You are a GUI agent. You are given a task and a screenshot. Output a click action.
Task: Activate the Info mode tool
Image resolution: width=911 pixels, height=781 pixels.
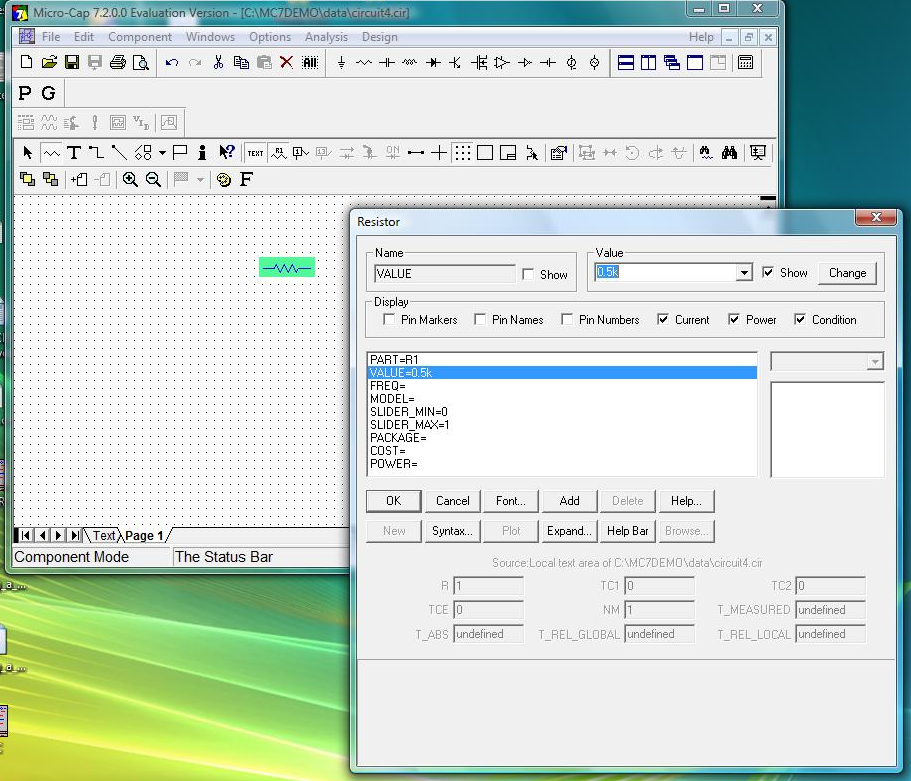[x=202, y=153]
